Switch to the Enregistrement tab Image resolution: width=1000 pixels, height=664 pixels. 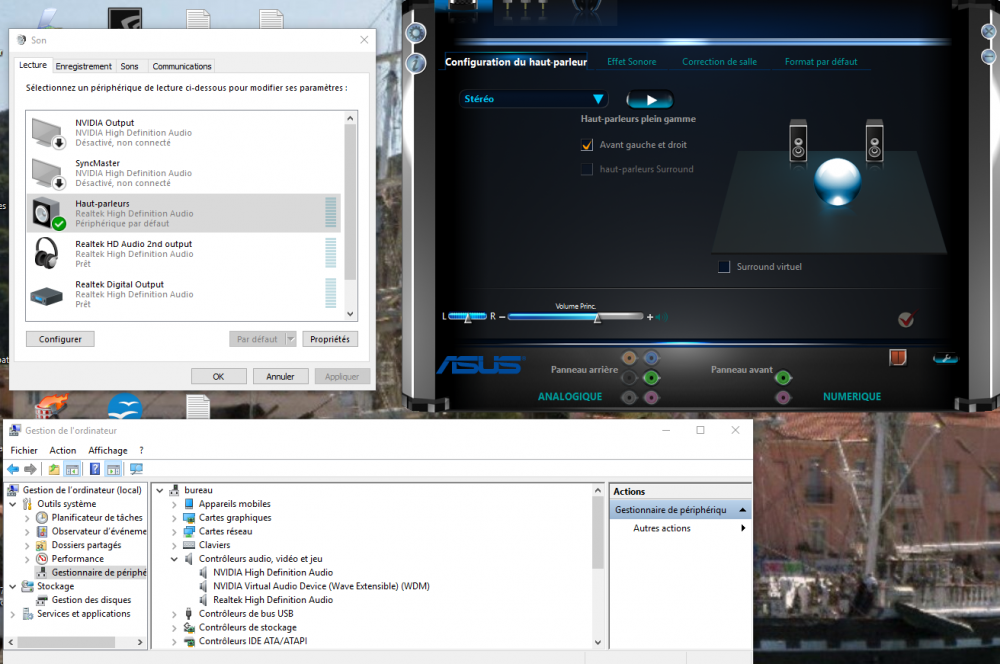(83, 66)
